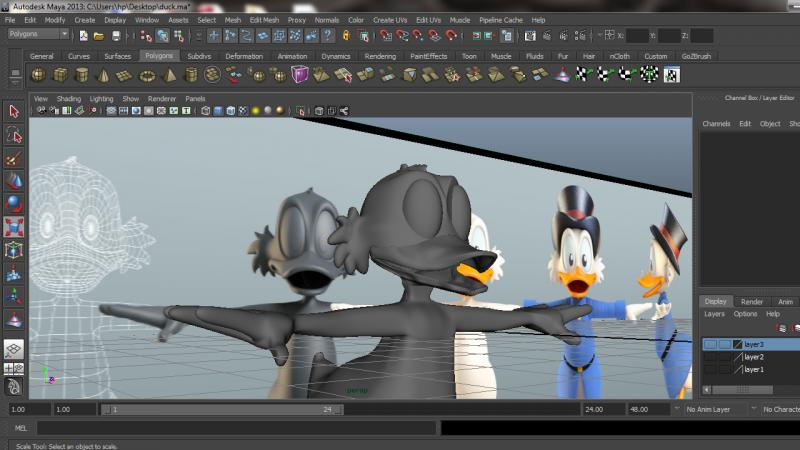The image size is (800, 450).
Task: Click the playback end time field 24.00
Action: pyautogui.click(x=604, y=409)
